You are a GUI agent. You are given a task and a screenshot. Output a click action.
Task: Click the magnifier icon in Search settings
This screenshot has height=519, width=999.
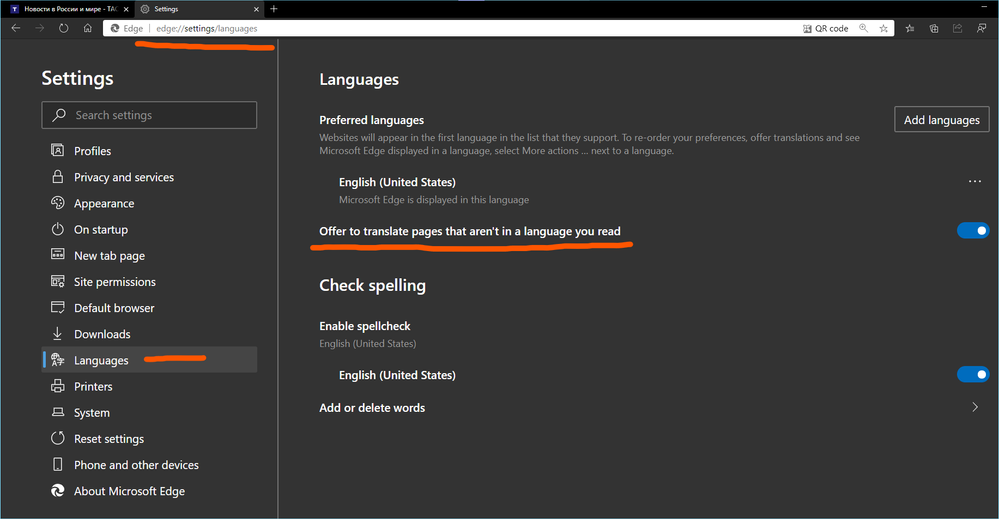(x=59, y=115)
